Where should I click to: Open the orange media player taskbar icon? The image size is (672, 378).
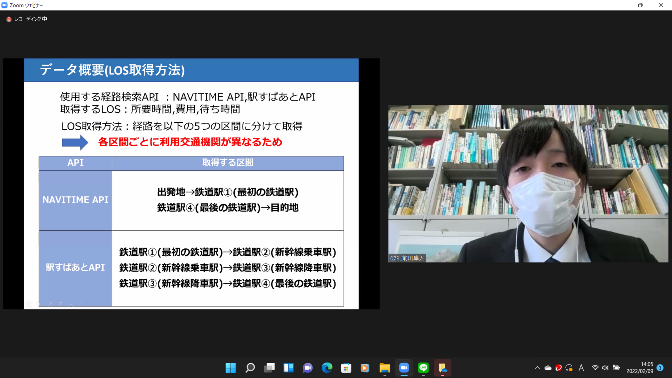point(365,368)
